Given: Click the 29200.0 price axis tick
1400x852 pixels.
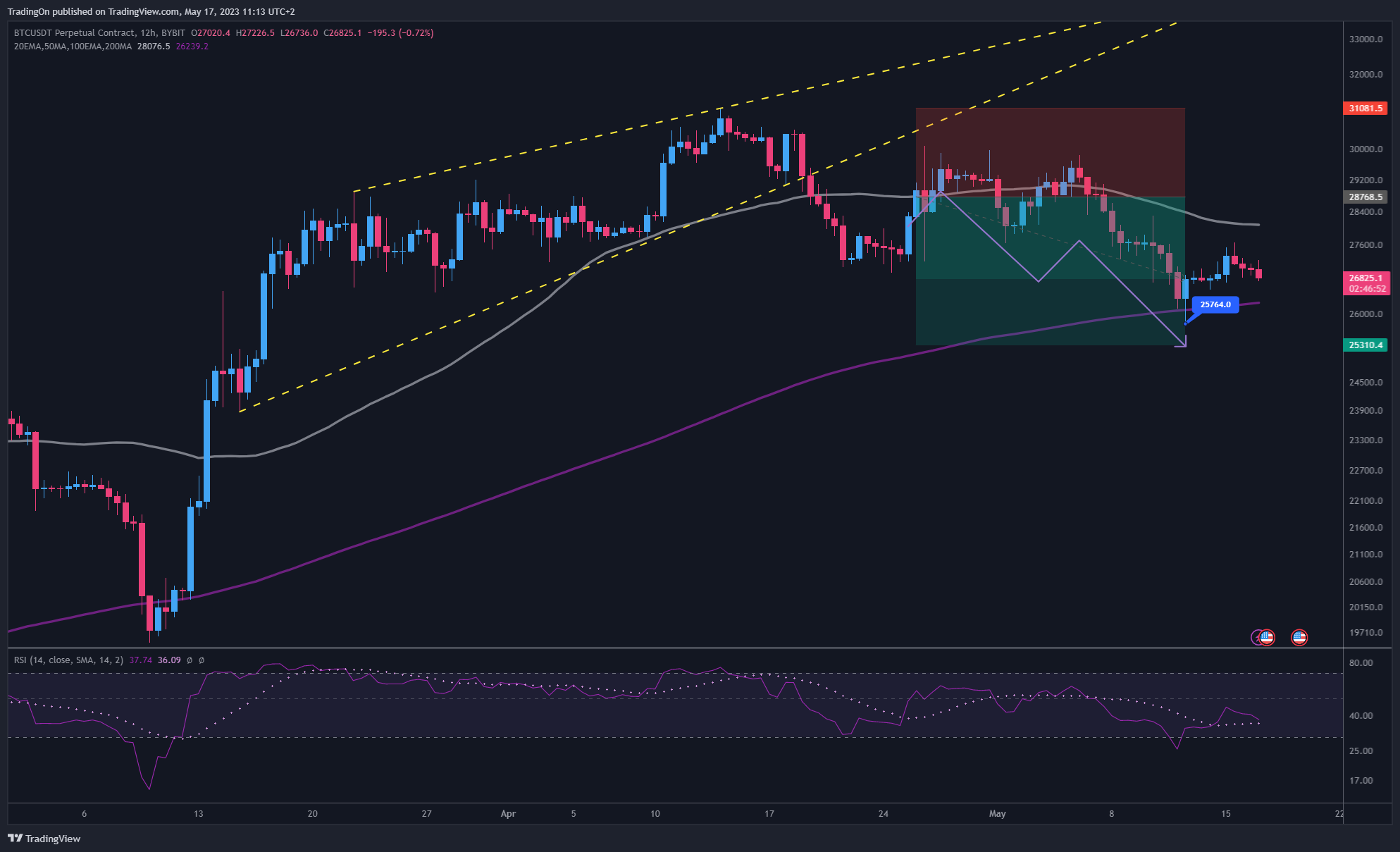Looking at the screenshot, I should [x=1365, y=180].
